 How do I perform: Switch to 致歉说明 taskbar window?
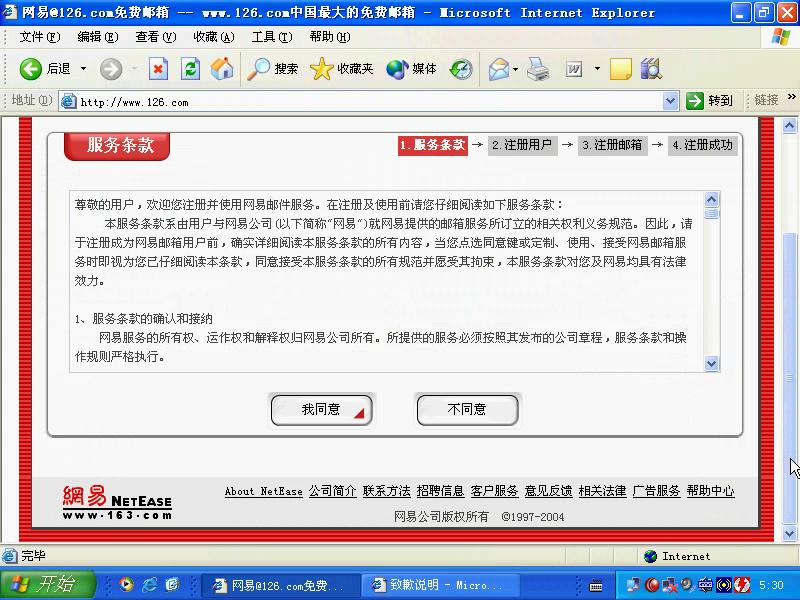tap(440, 585)
